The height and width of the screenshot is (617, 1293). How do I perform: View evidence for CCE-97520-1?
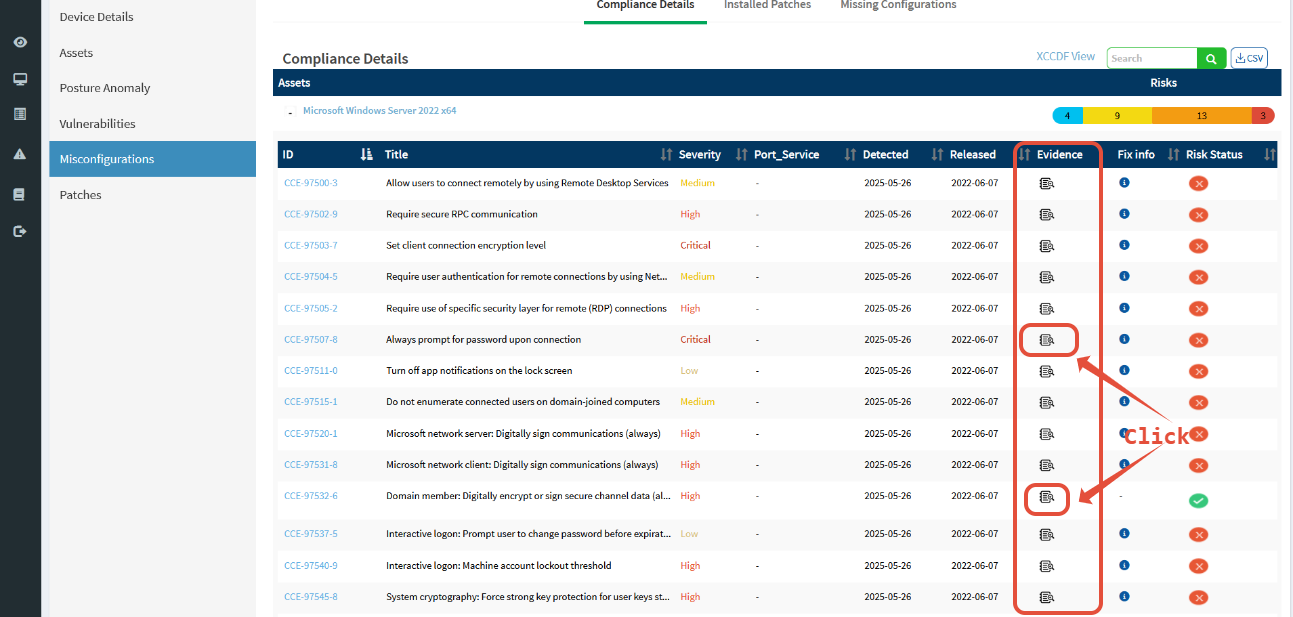click(1047, 434)
